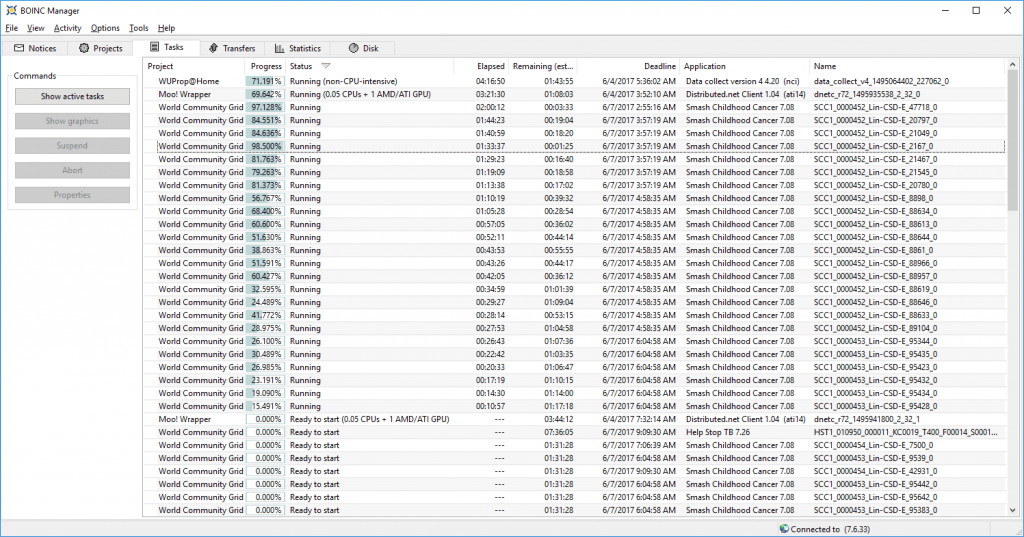This screenshot has width=1024, height=537.
Task: Click Ready to start (0.05 CPUs + 1 AMD/ATI GPU)
Action: click(x=369, y=419)
